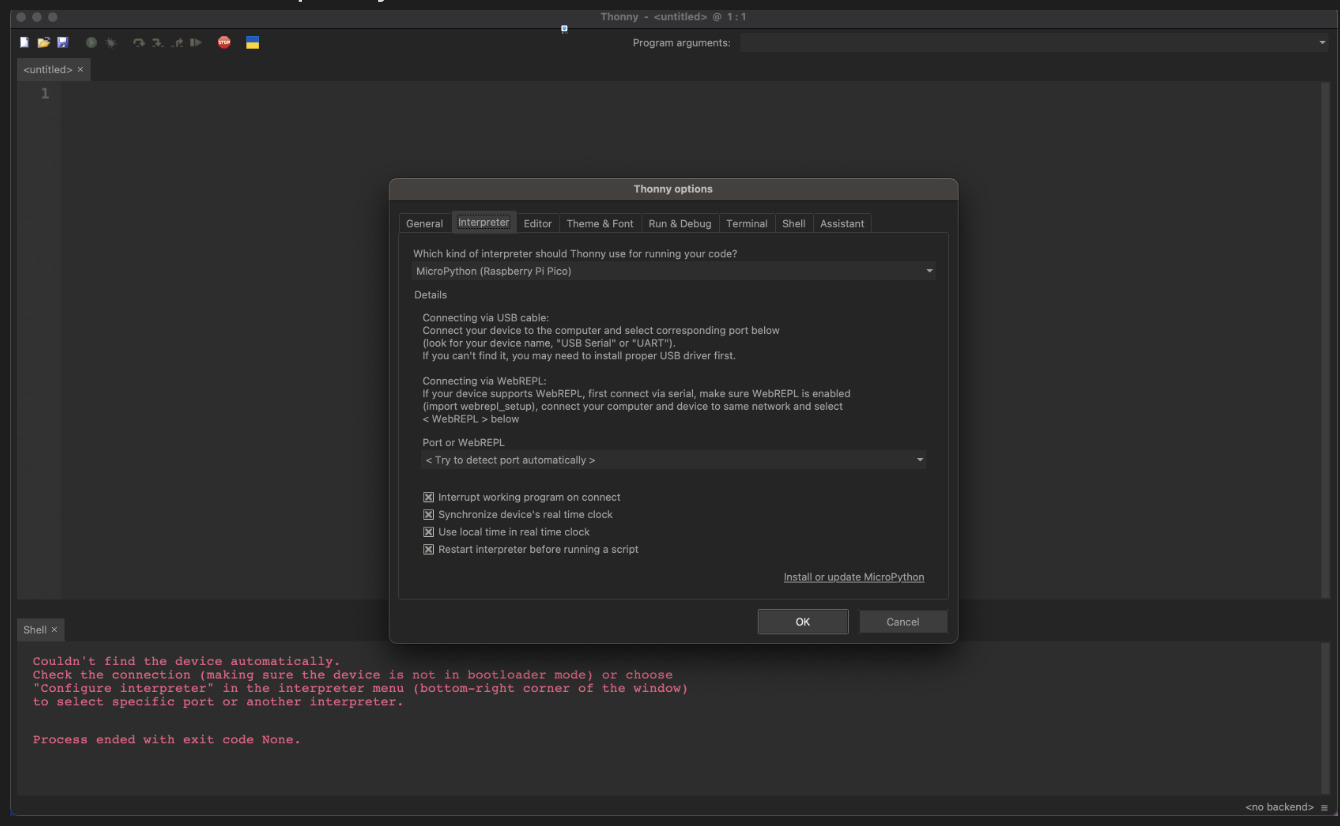Click the Ukraine flag icon
The width and height of the screenshot is (1340, 826).
point(253,43)
